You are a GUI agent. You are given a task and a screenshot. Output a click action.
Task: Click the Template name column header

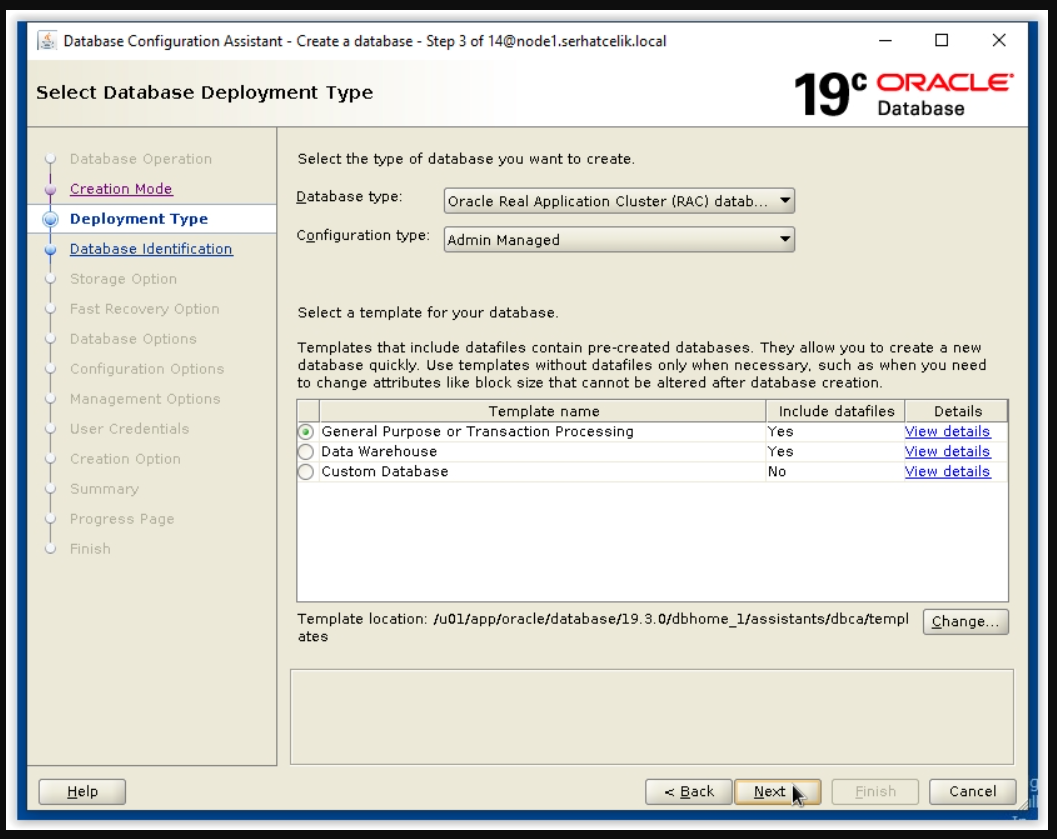tap(543, 411)
